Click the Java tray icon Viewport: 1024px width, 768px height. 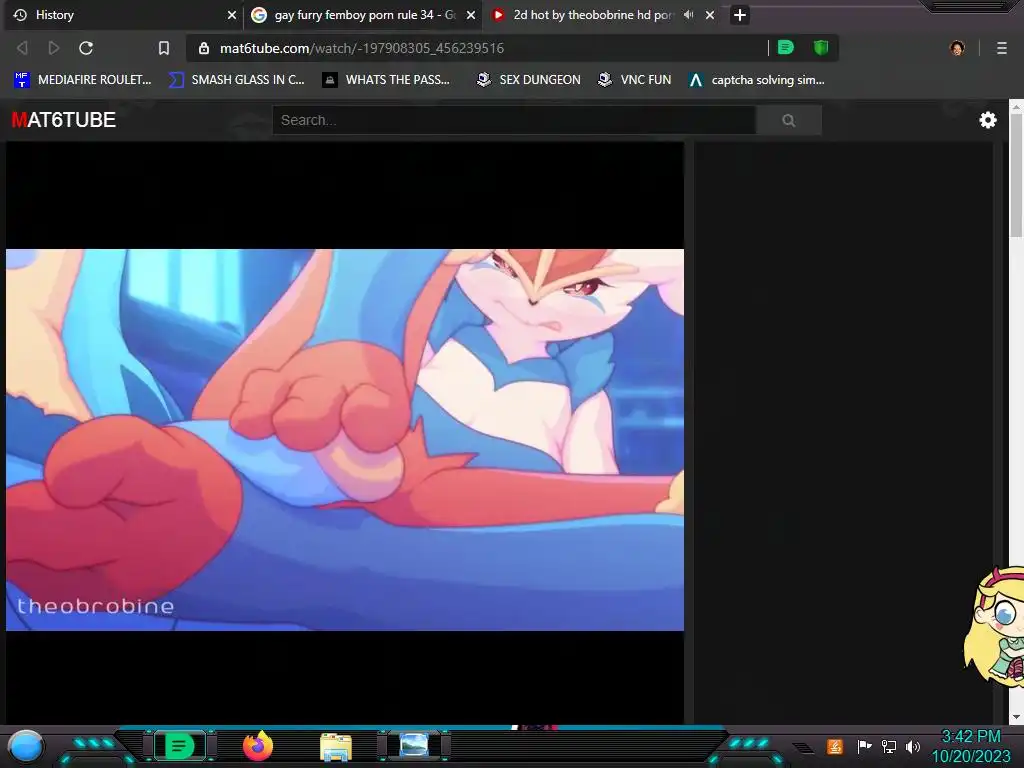835,746
